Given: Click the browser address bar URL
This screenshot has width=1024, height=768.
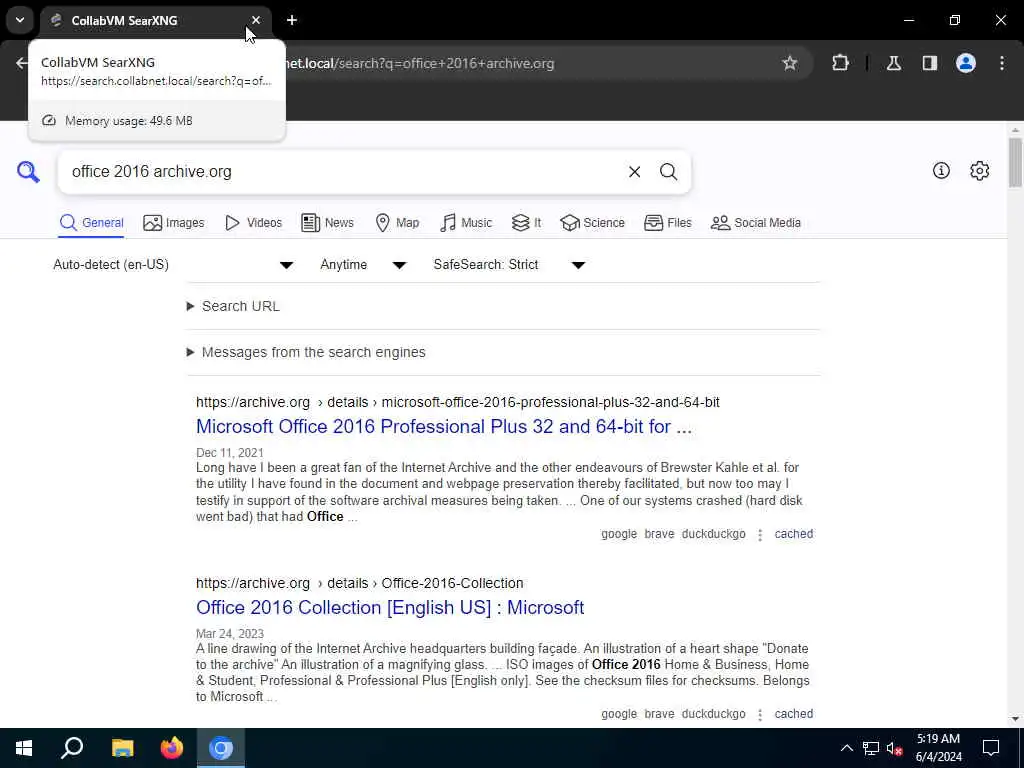Looking at the screenshot, I should click(x=418, y=63).
